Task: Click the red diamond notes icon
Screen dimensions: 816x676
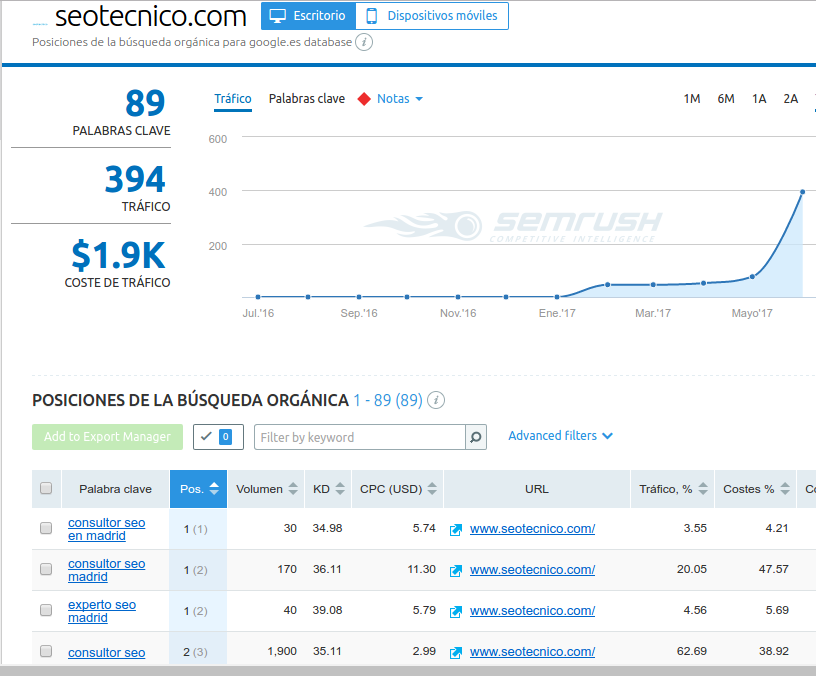Action: tap(364, 99)
